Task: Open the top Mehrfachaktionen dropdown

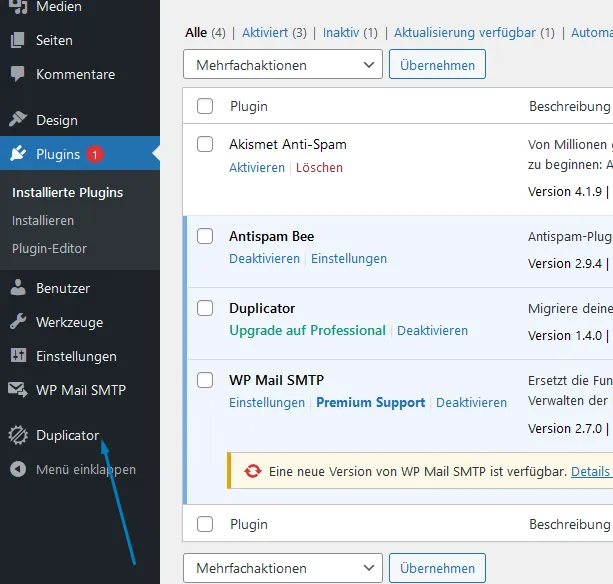Action: point(283,64)
